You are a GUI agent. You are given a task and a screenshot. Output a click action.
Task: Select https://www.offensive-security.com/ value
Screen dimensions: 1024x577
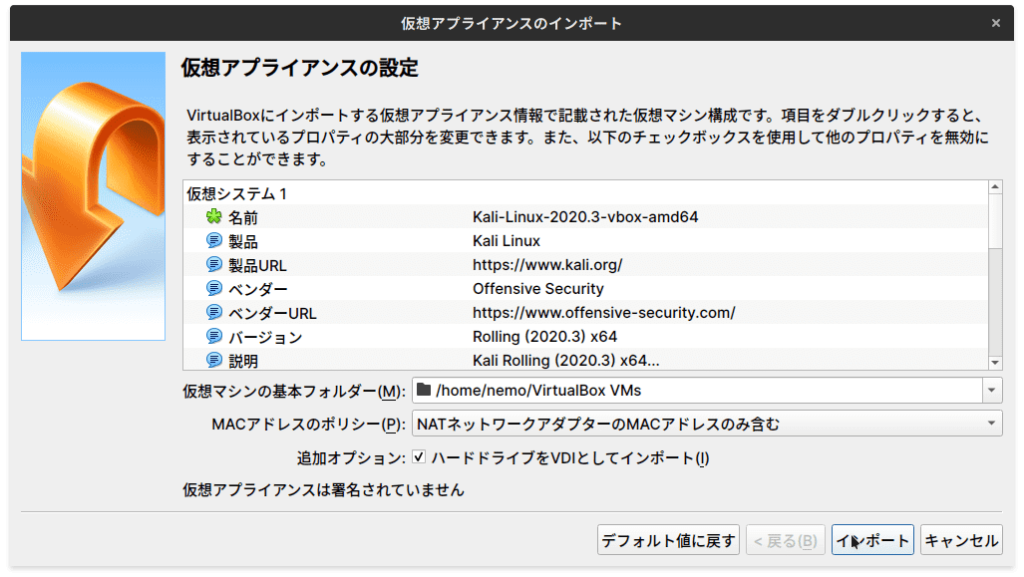tap(603, 313)
